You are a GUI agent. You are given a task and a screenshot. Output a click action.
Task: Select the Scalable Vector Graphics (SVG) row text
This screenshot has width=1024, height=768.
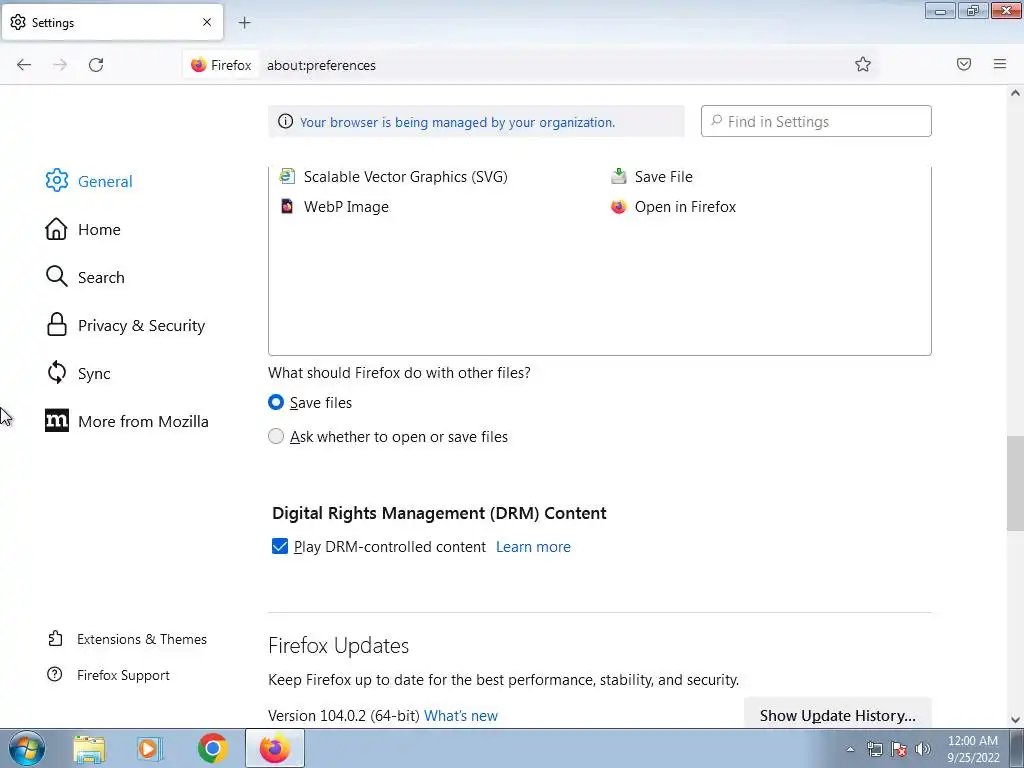(x=406, y=176)
